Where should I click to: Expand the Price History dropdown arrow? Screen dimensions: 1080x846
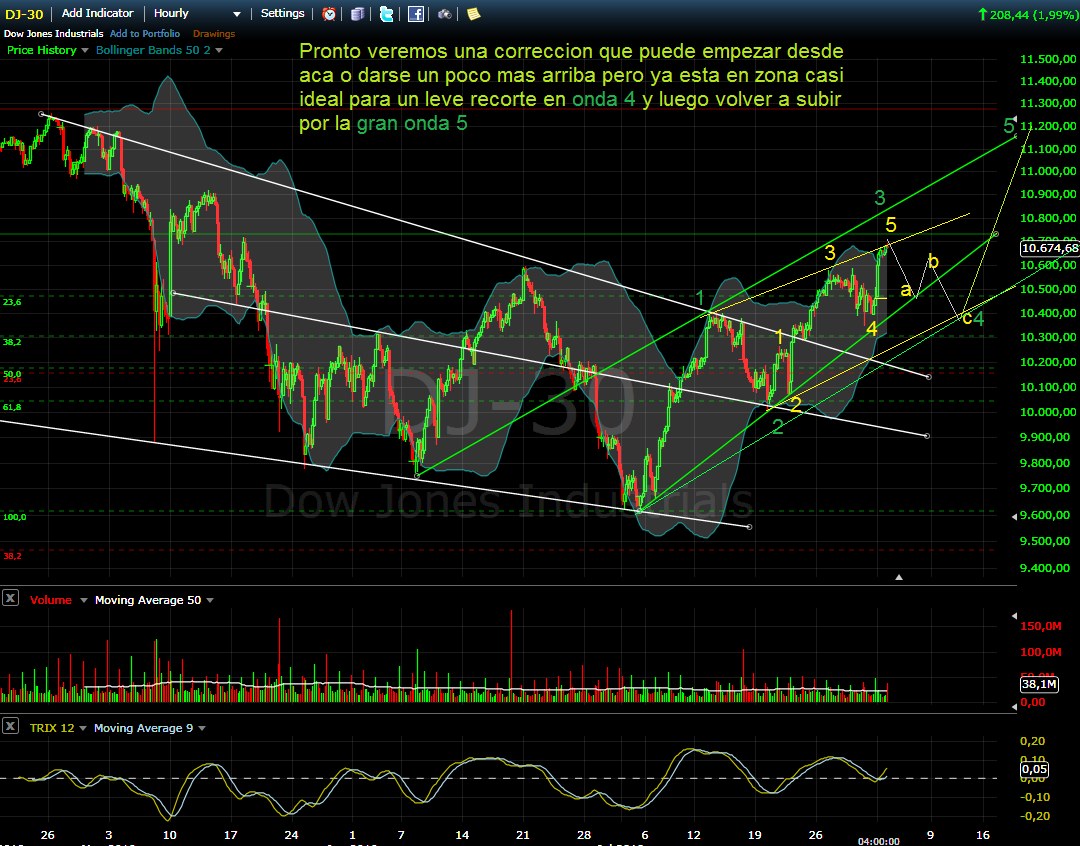pyautogui.click(x=85, y=50)
